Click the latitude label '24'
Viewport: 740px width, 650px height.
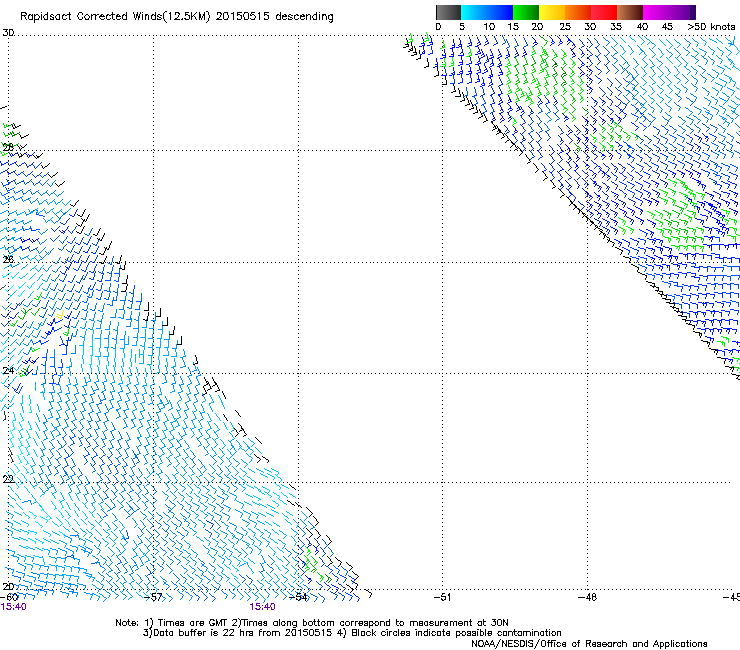[x=8, y=370]
